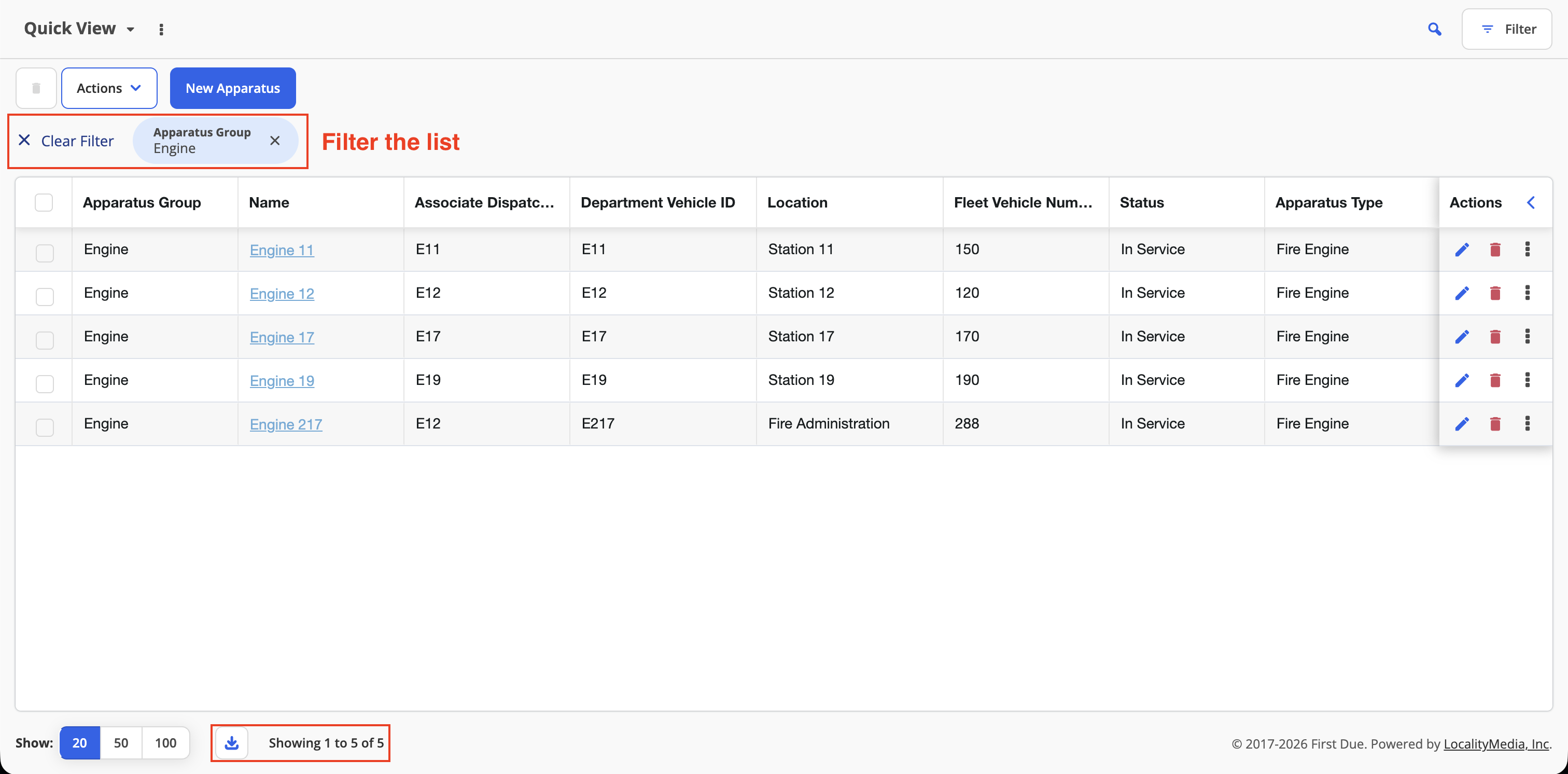Delete Engine 11 using trash icon
The width and height of the screenshot is (1568, 774).
[x=1495, y=249]
